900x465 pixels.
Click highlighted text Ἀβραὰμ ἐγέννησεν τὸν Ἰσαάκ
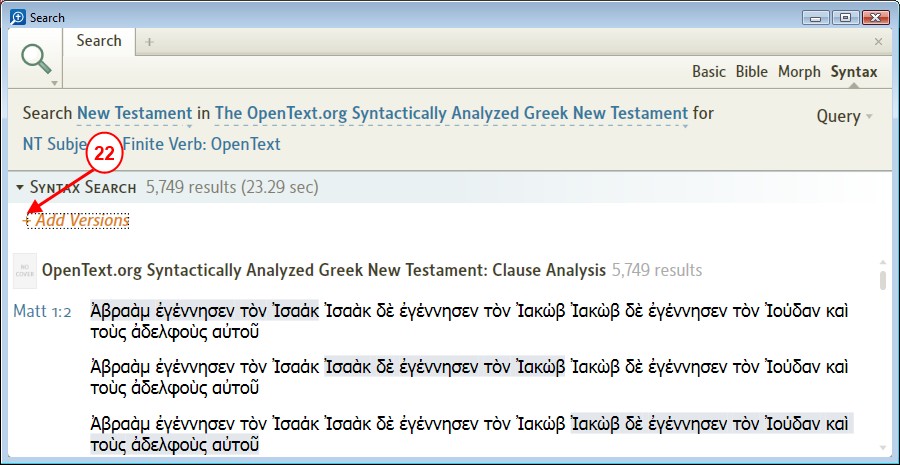tap(204, 312)
